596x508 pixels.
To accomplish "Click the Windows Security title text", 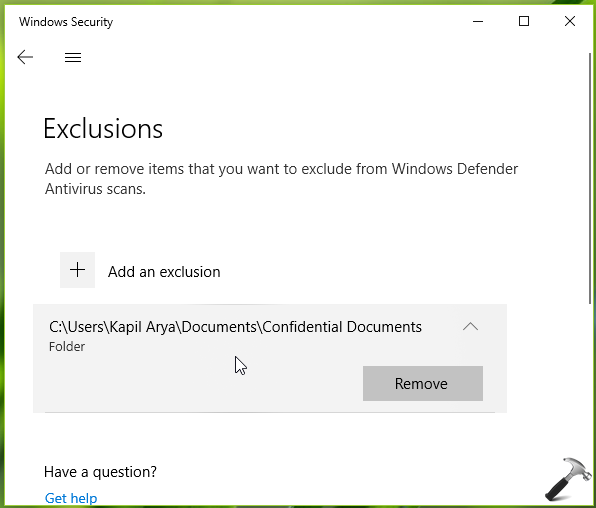I will 66,22.
